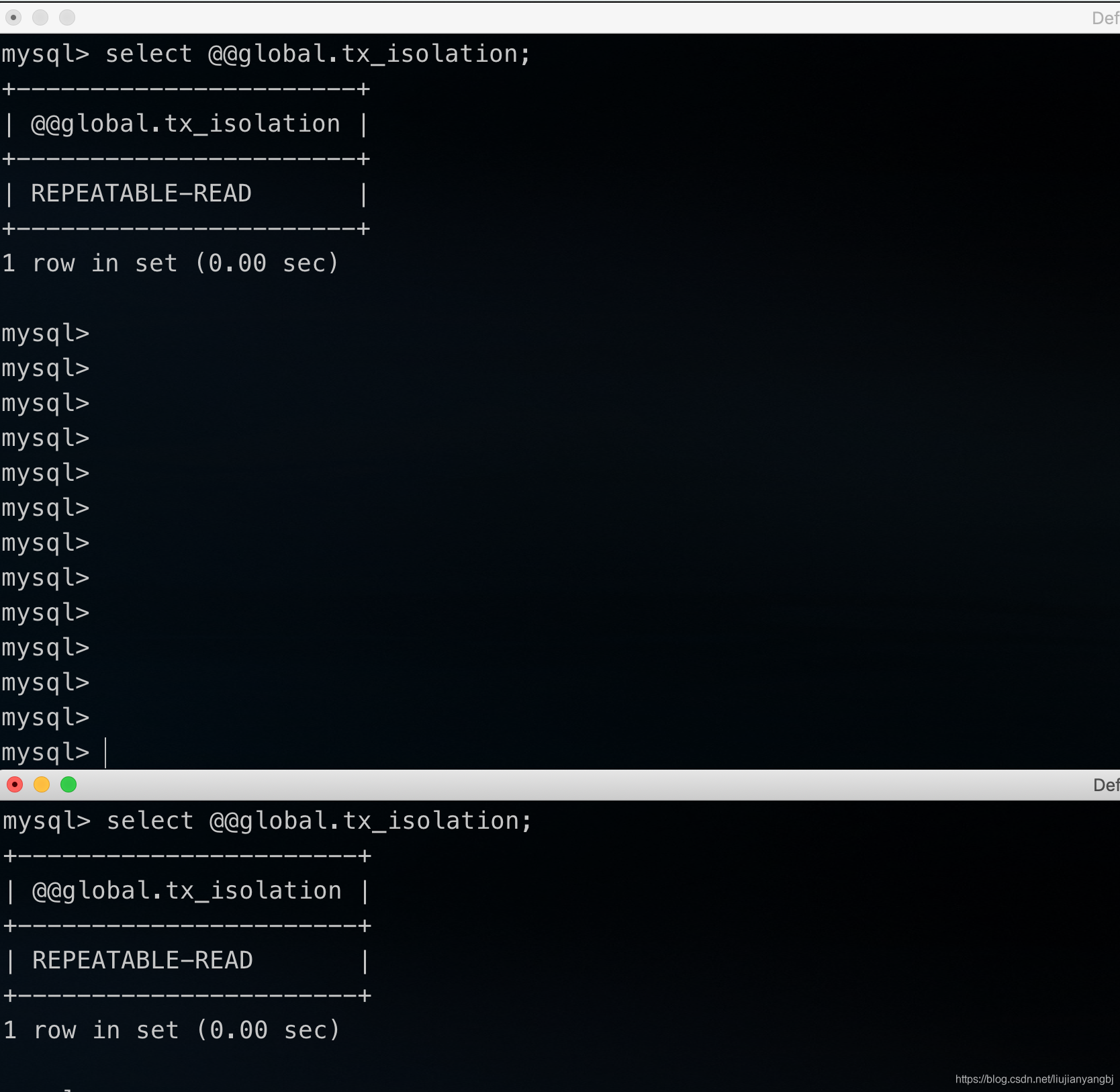The width and height of the screenshot is (1120, 1092).
Task: Click 'select @@global.tx_isolation;' command in upper terminal
Action: pyautogui.click(x=318, y=54)
